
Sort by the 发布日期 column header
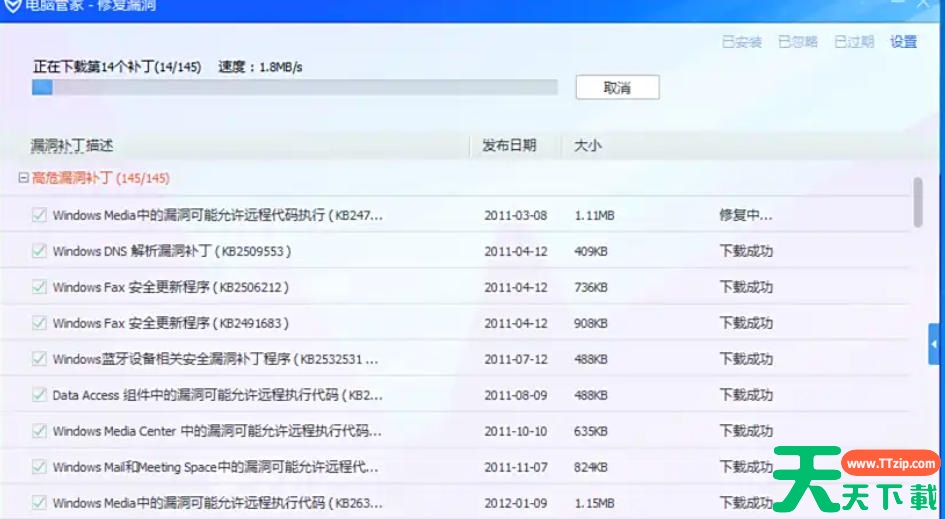(509, 146)
